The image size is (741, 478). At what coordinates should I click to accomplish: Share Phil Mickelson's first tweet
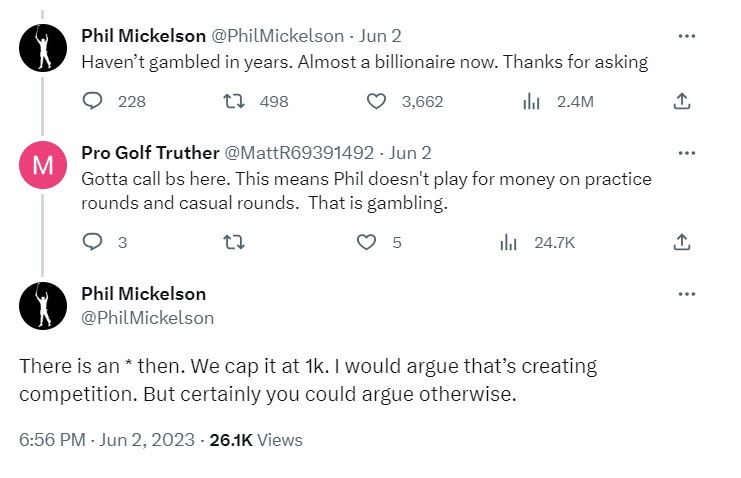click(681, 101)
